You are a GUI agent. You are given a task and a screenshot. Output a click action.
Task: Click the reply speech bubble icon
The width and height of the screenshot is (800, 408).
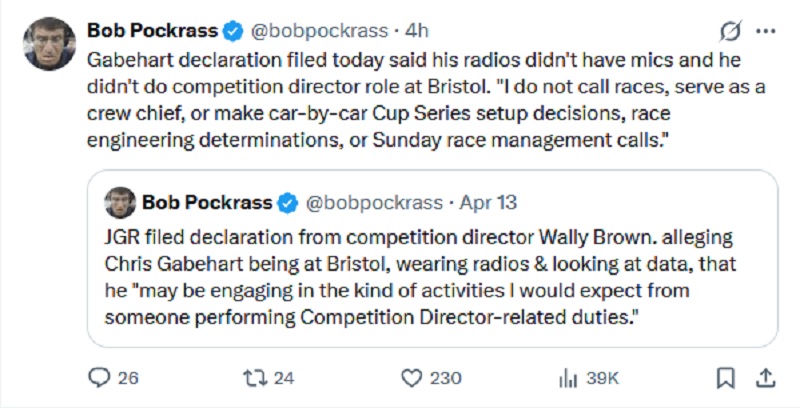[x=101, y=377]
